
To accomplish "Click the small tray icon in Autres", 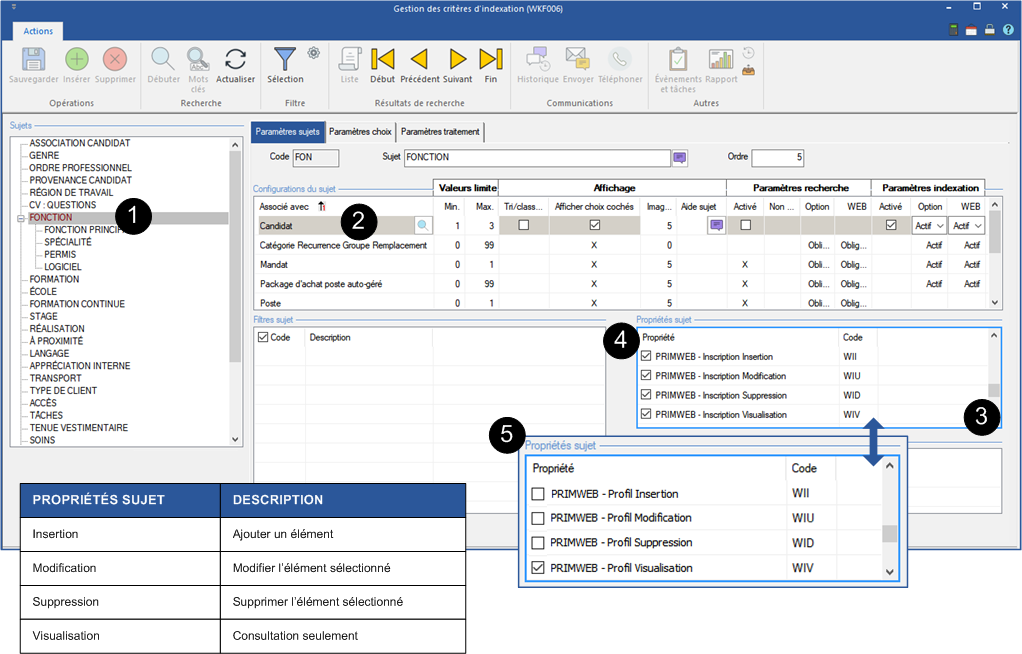I will (749, 69).
